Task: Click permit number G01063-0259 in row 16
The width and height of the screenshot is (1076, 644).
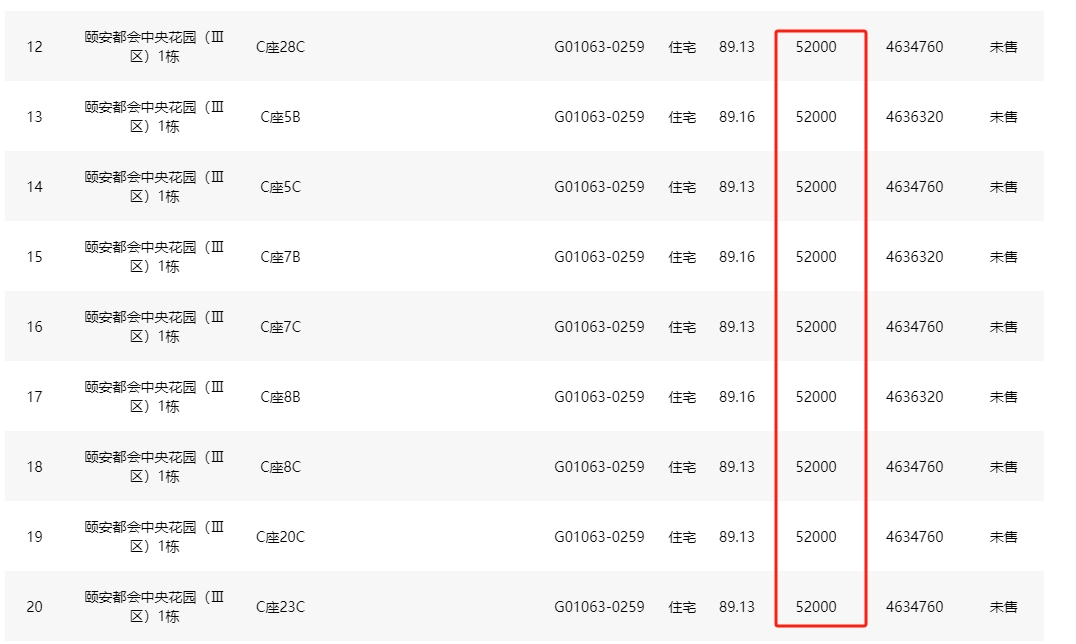Action: tap(599, 327)
